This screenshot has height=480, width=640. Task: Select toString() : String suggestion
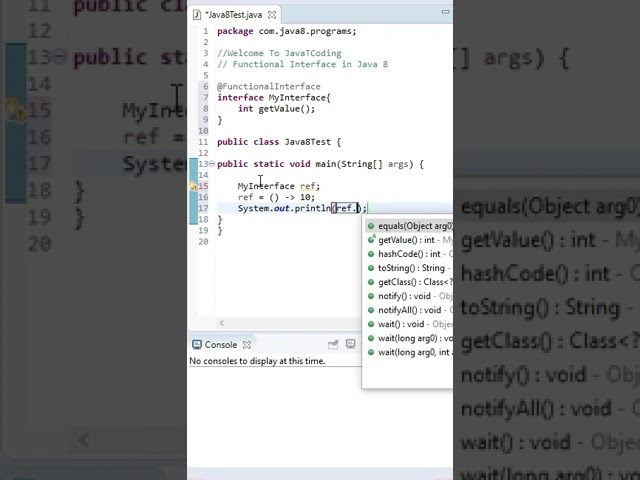pos(409,268)
